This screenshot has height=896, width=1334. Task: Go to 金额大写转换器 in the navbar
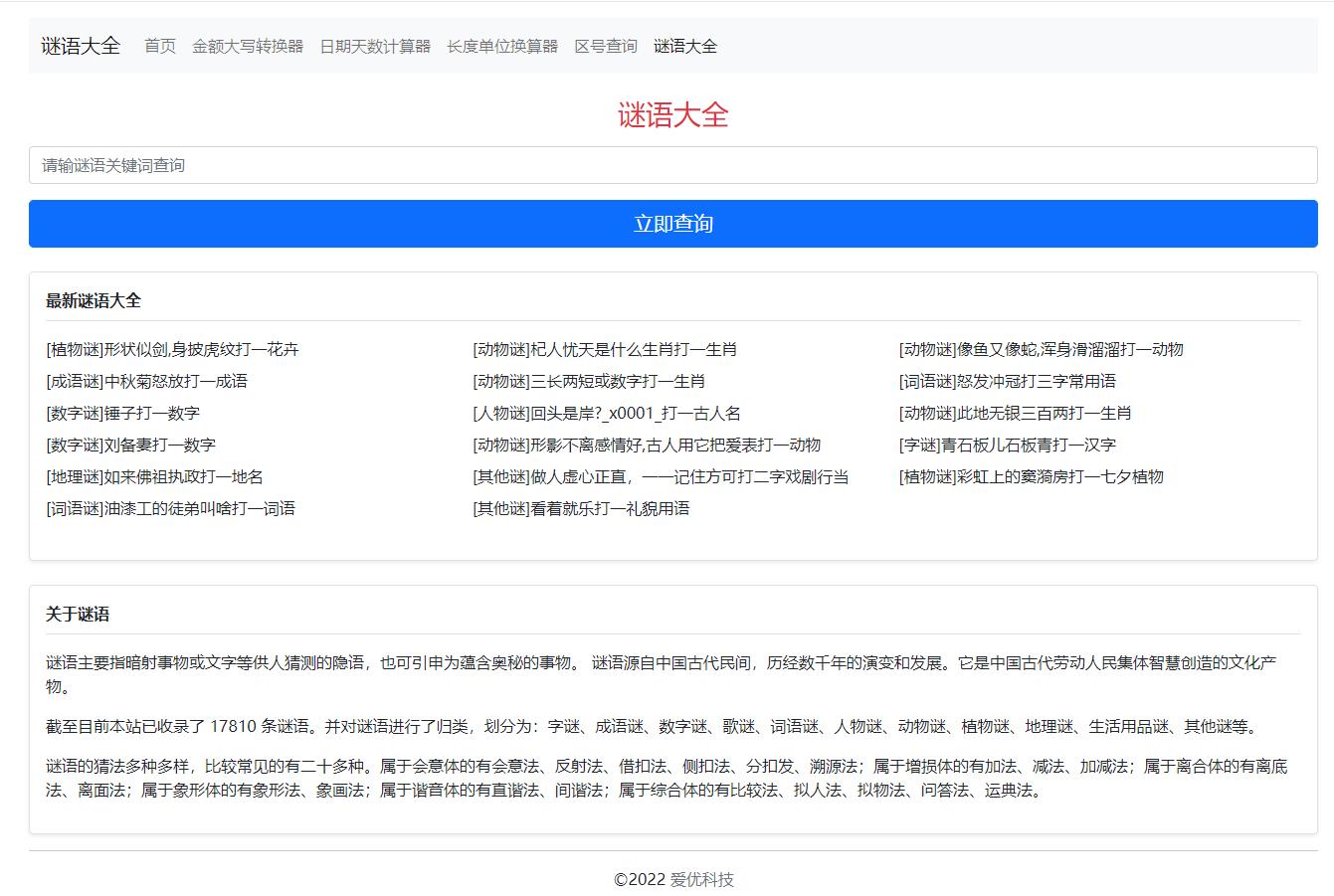click(x=248, y=46)
